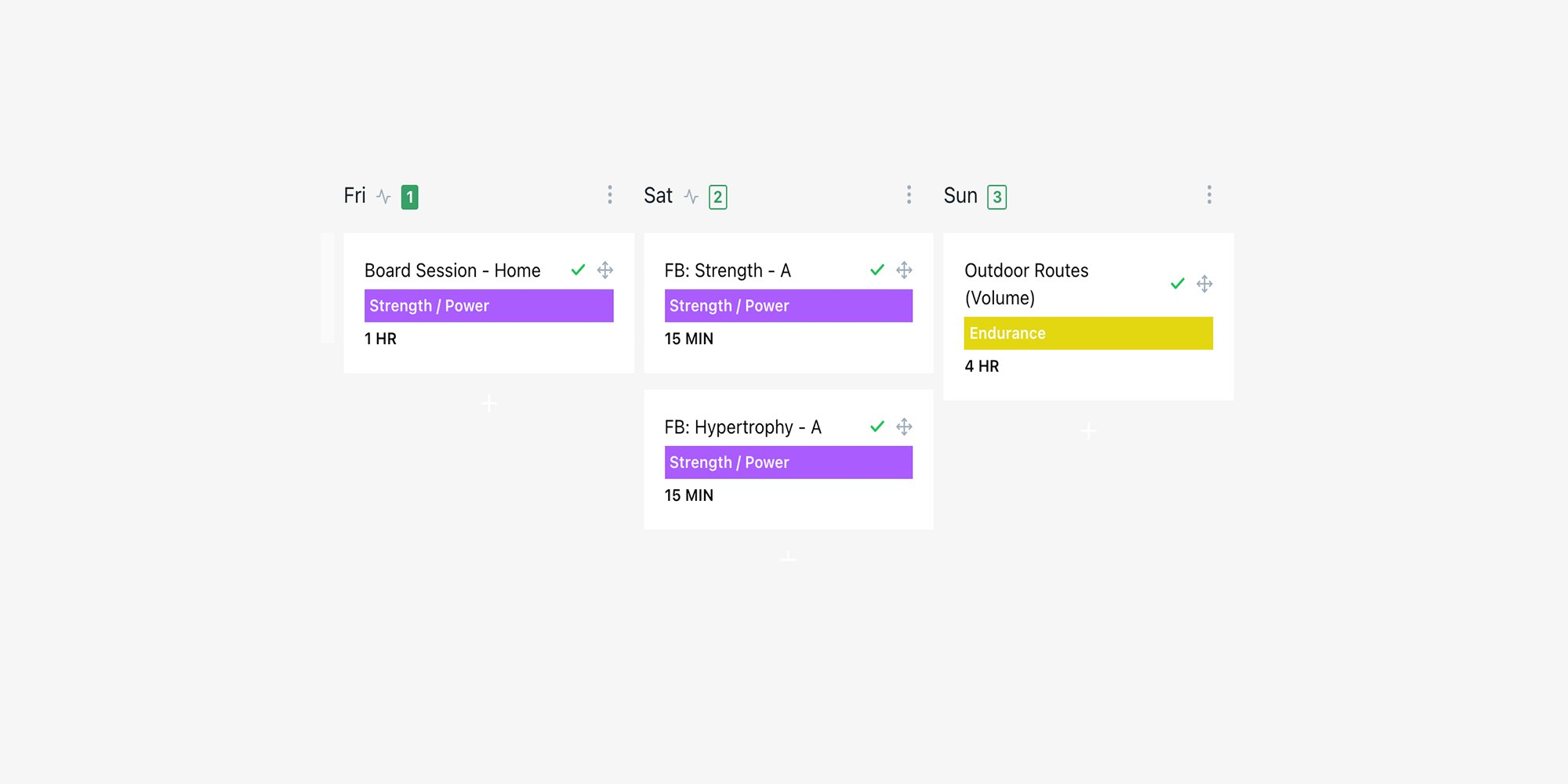Toggle completion checkmark on Outdoor Routes (Volume)
1568x784 pixels.
click(1178, 283)
